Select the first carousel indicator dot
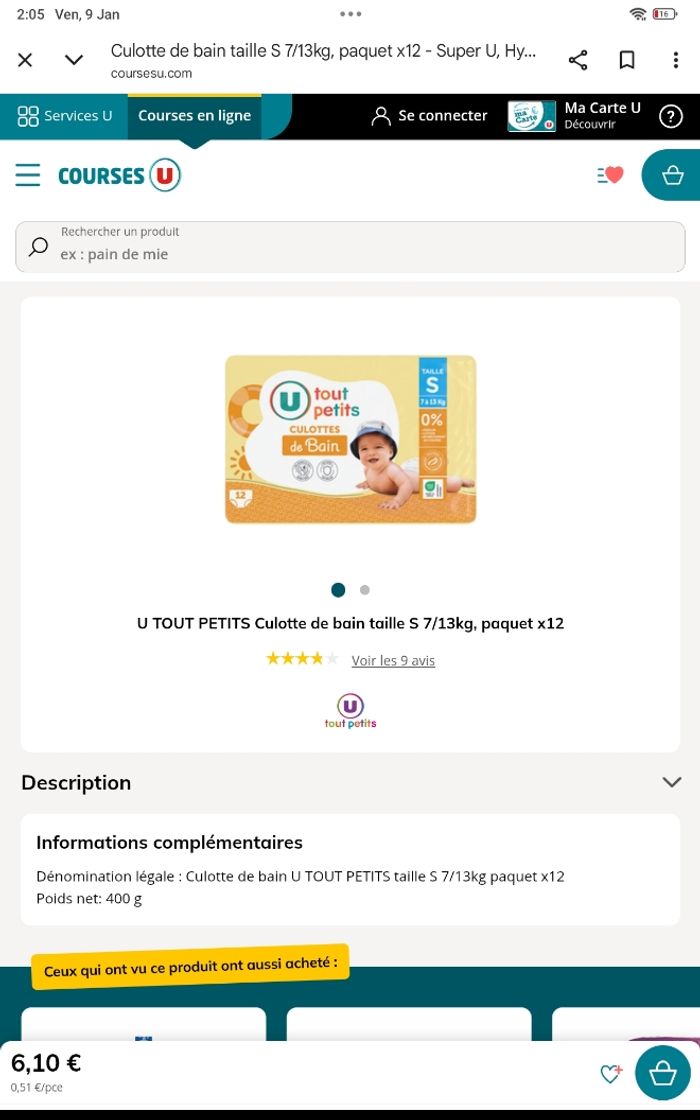 pos(339,590)
